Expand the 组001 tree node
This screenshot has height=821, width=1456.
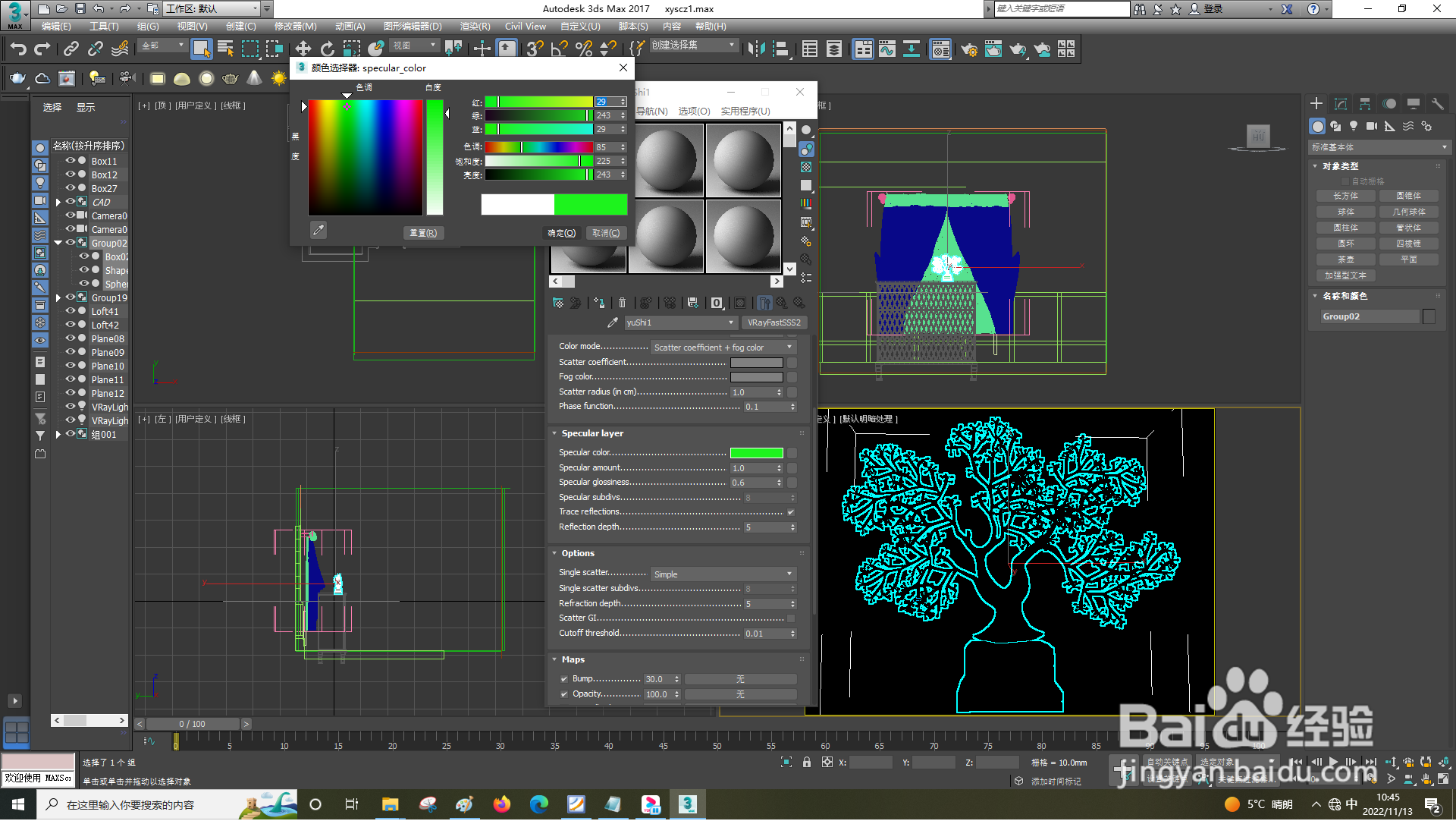(x=58, y=435)
